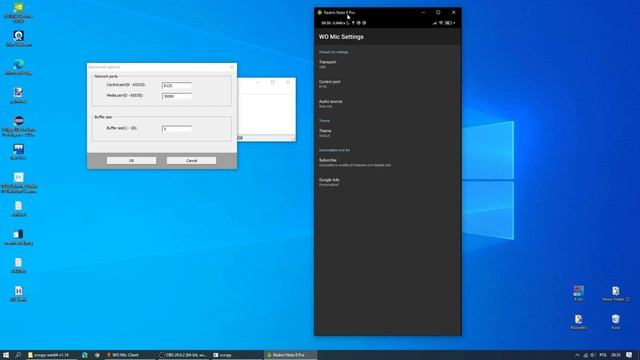Click the Buffer size input field
The image size is (640, 360).
[177, 129]
